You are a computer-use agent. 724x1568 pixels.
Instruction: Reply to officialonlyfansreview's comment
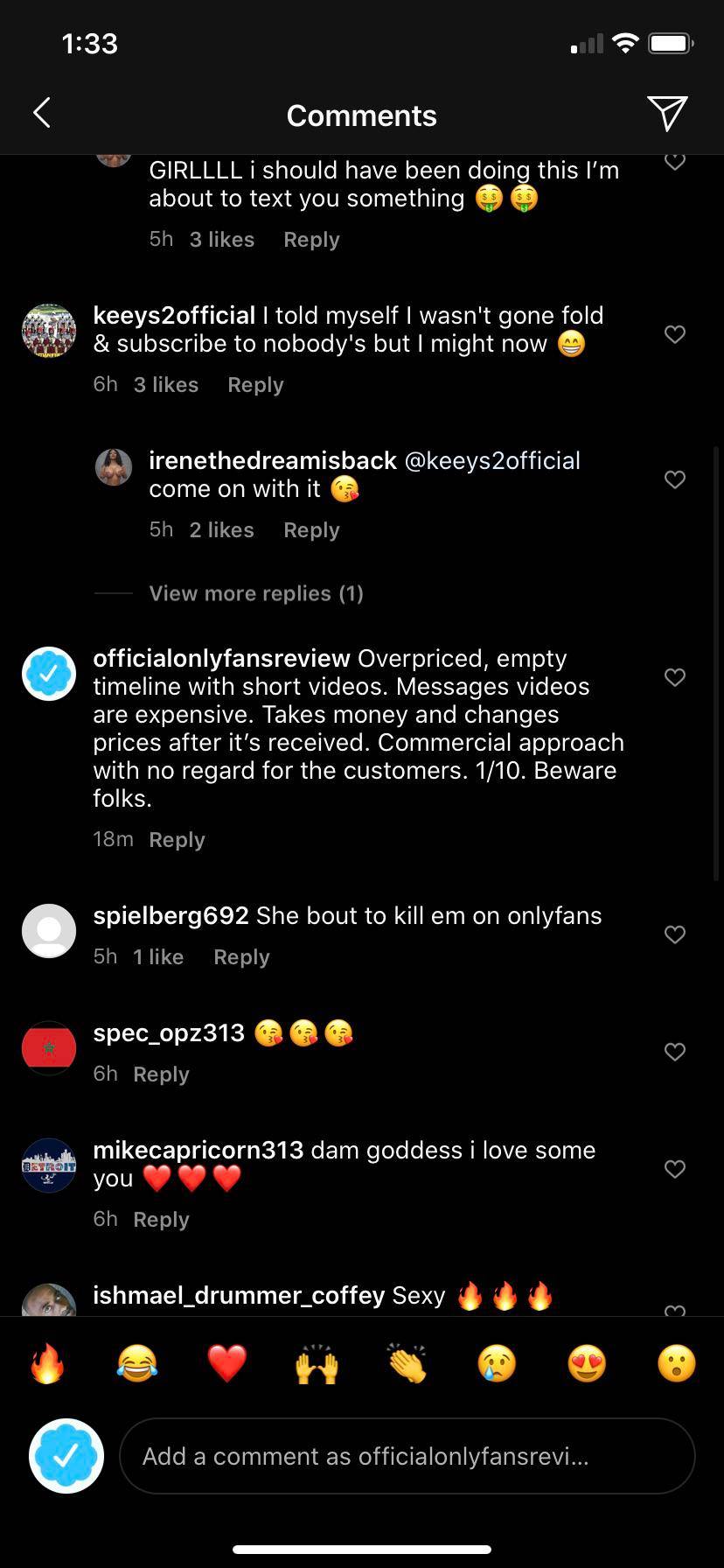tap(177, 839)
